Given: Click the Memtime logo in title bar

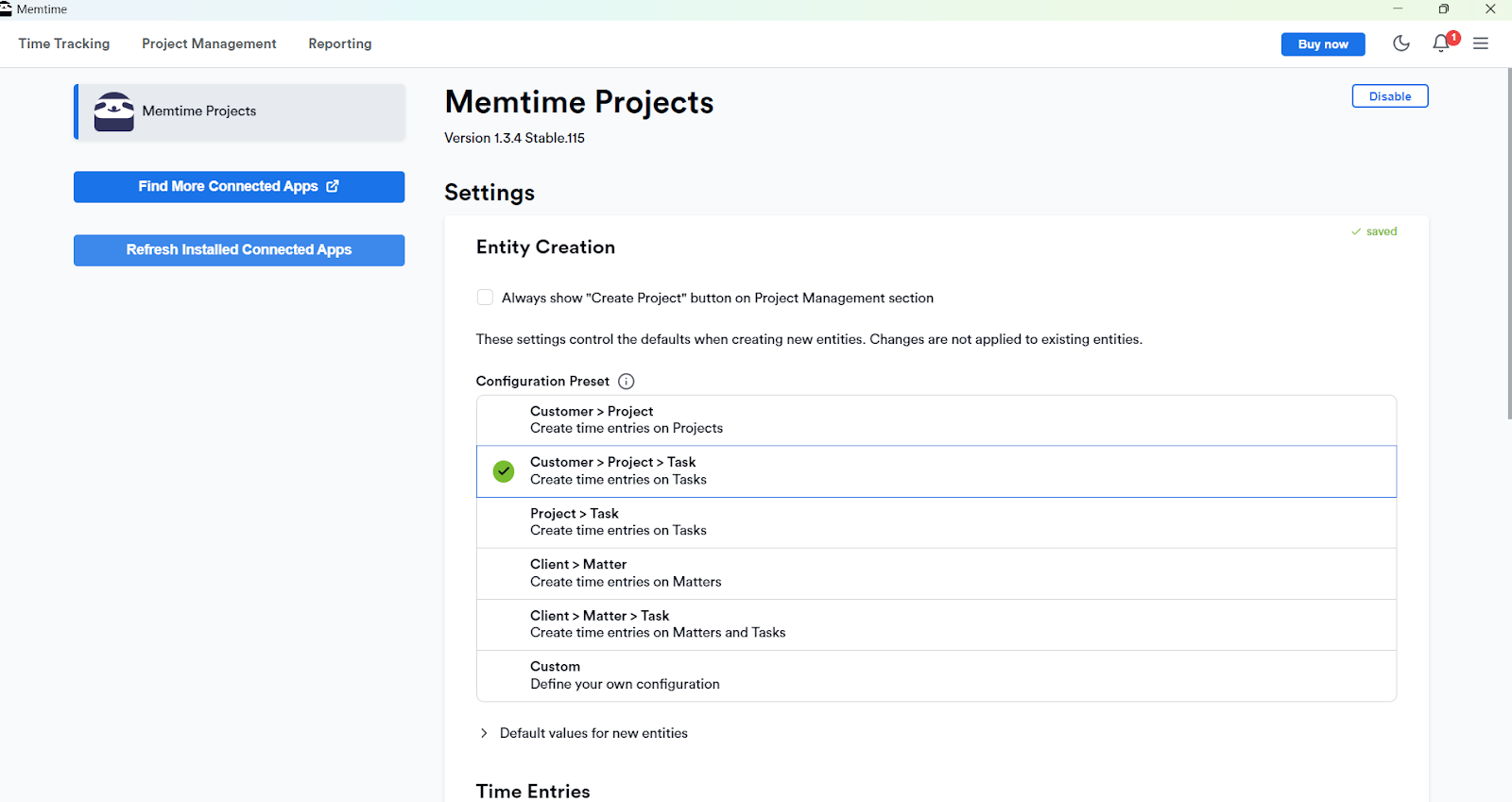Looking at the screenshot, I should click(x=6, y=9).
